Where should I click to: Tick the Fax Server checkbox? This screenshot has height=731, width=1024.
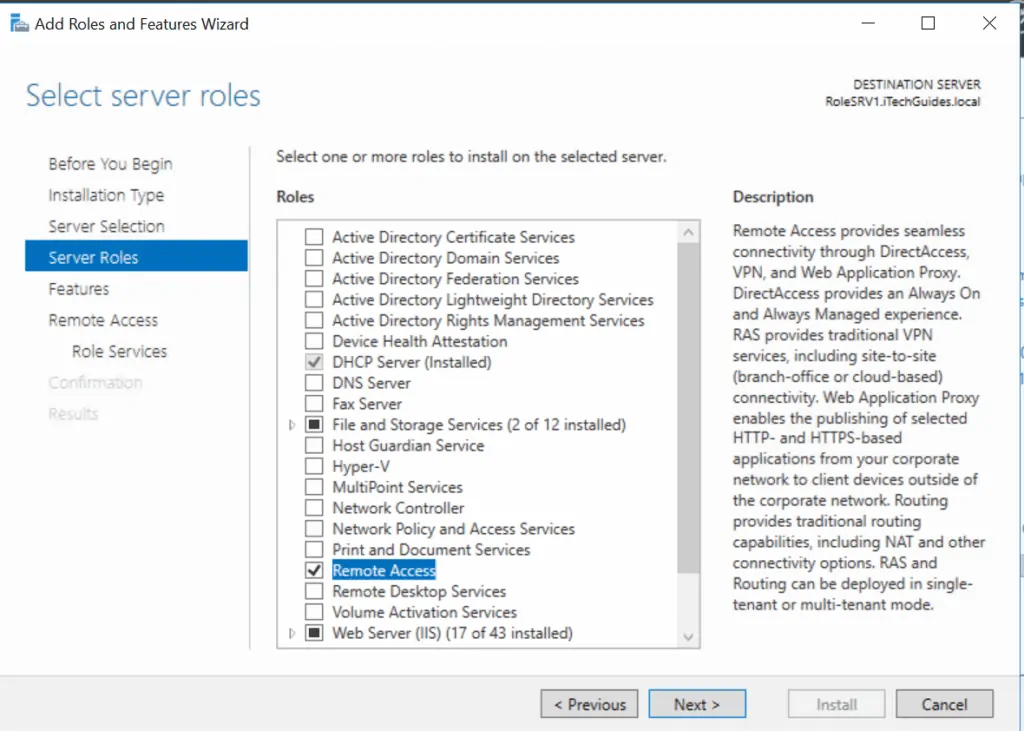coord(314,404)
